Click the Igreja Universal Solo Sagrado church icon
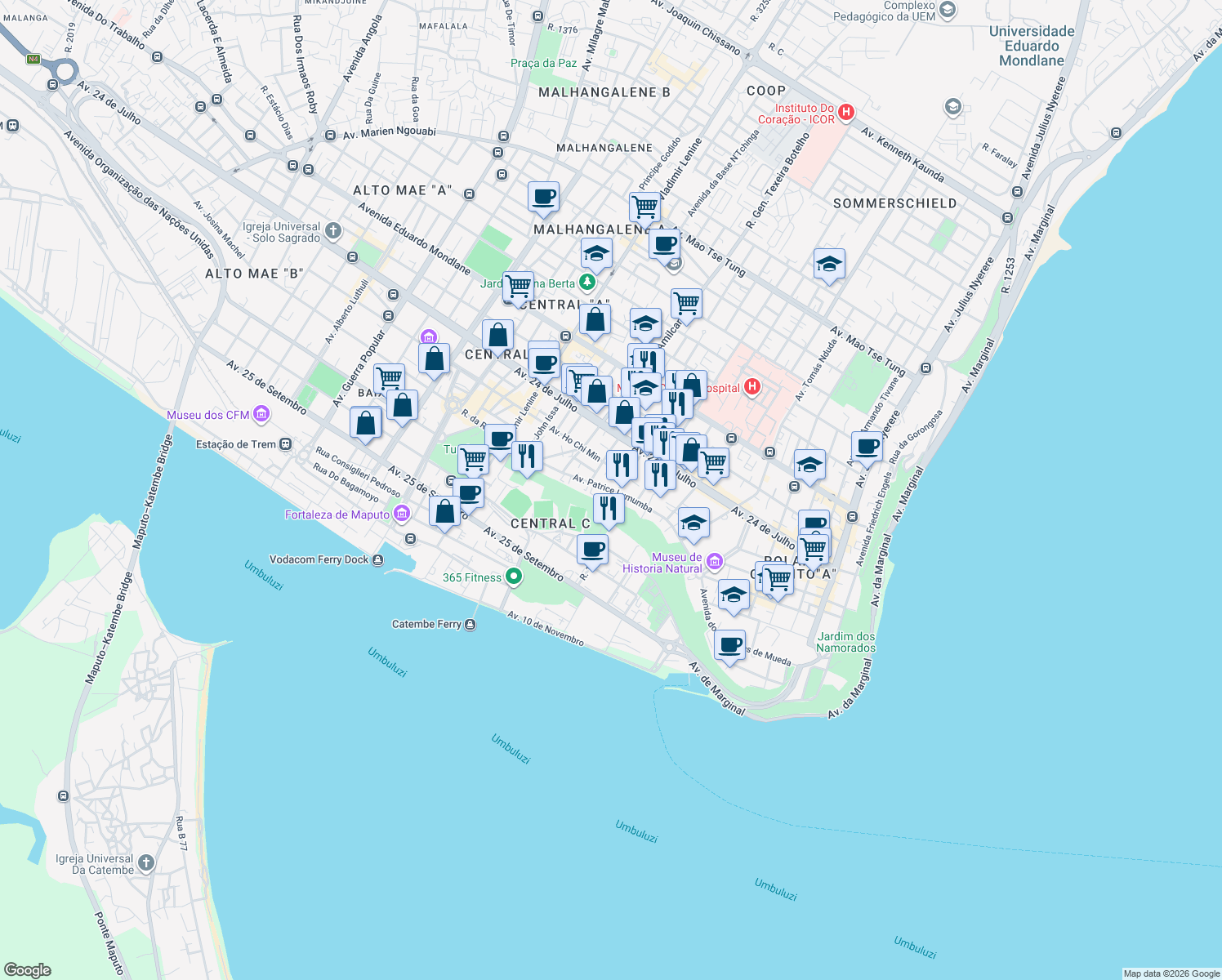Viewport: 1222px width, 980px height. click(x=332, y=231)
